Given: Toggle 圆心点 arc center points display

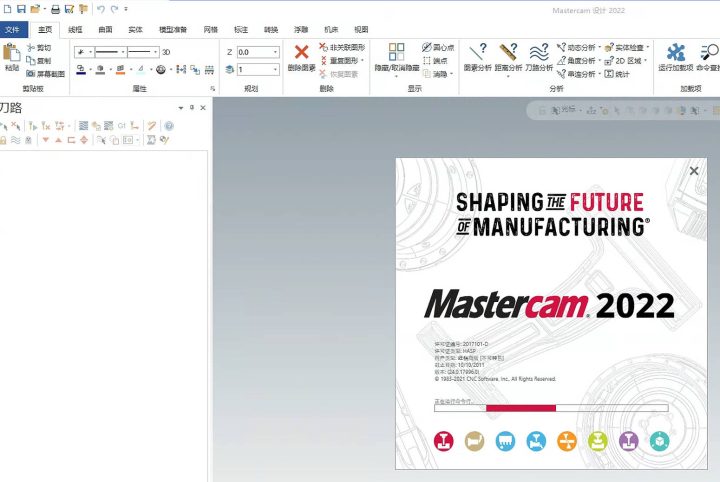Looking at the screenshot, I should (x=438, y=47).
